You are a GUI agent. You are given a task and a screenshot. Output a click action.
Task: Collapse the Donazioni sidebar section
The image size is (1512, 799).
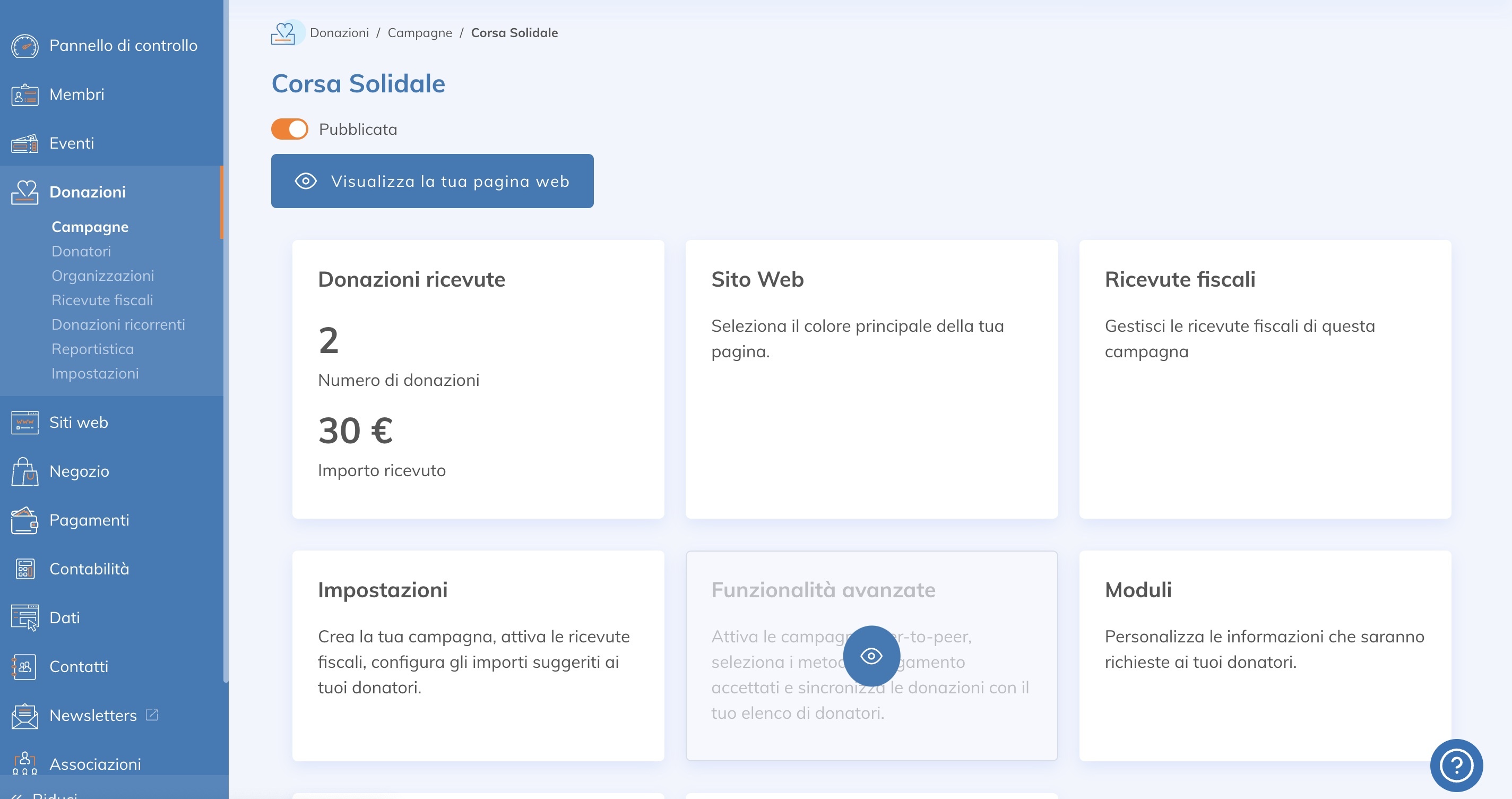(88, 192)
